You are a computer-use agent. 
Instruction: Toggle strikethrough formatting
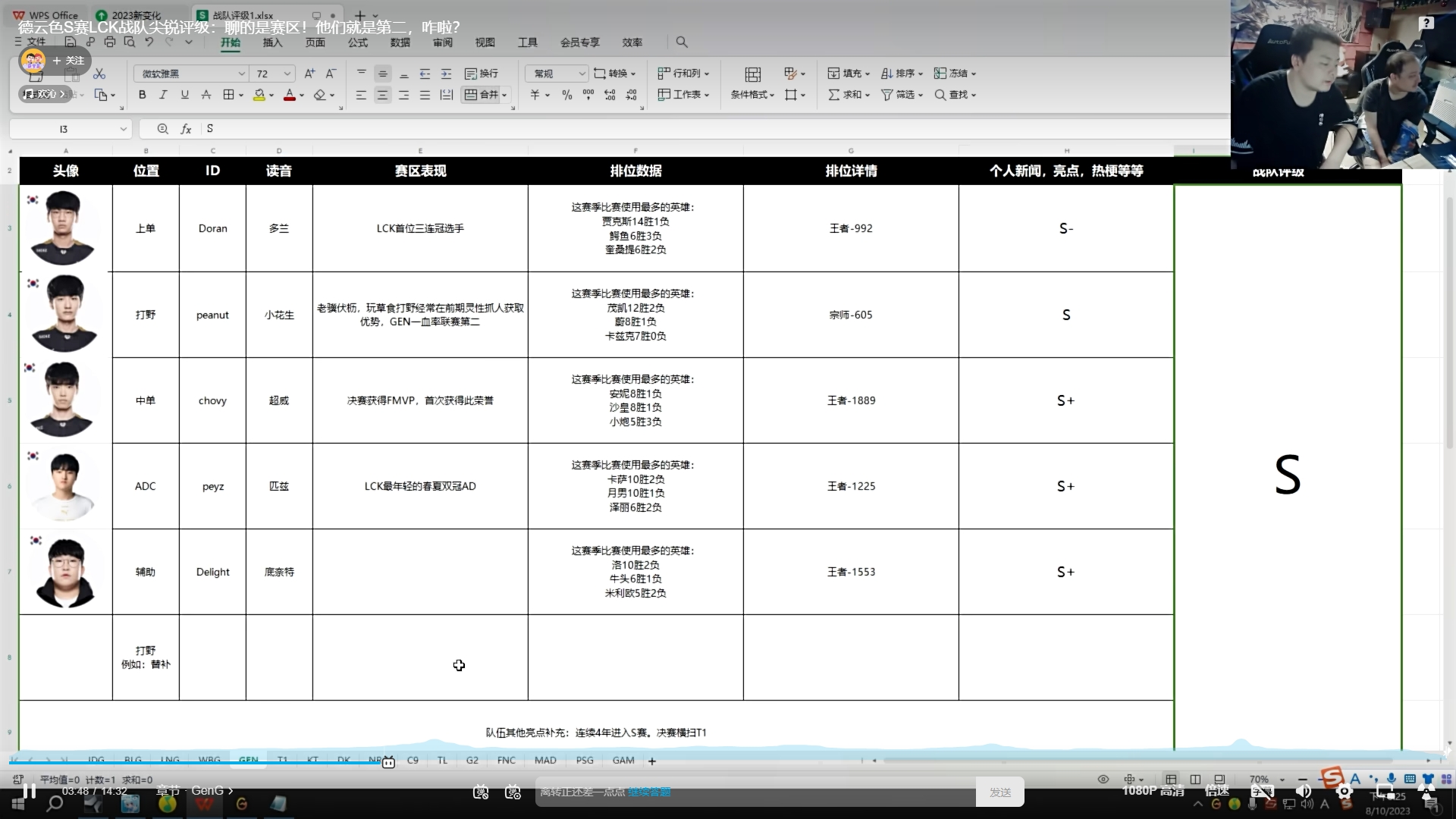tap(206, 95)
